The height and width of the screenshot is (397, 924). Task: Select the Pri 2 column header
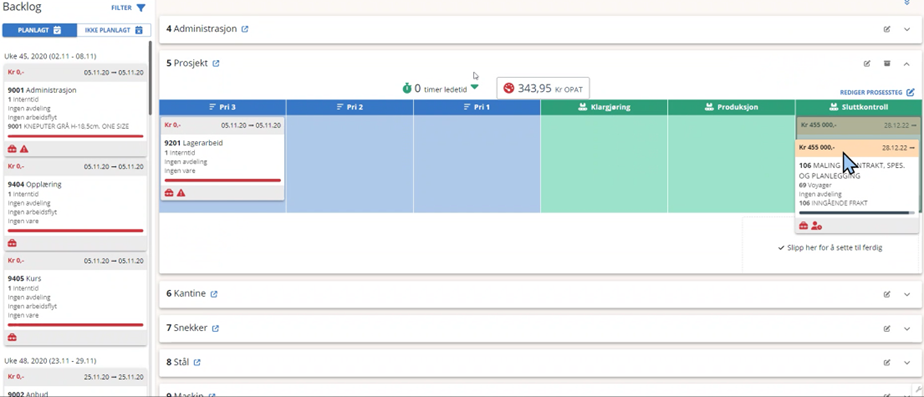tap(349, 107)
